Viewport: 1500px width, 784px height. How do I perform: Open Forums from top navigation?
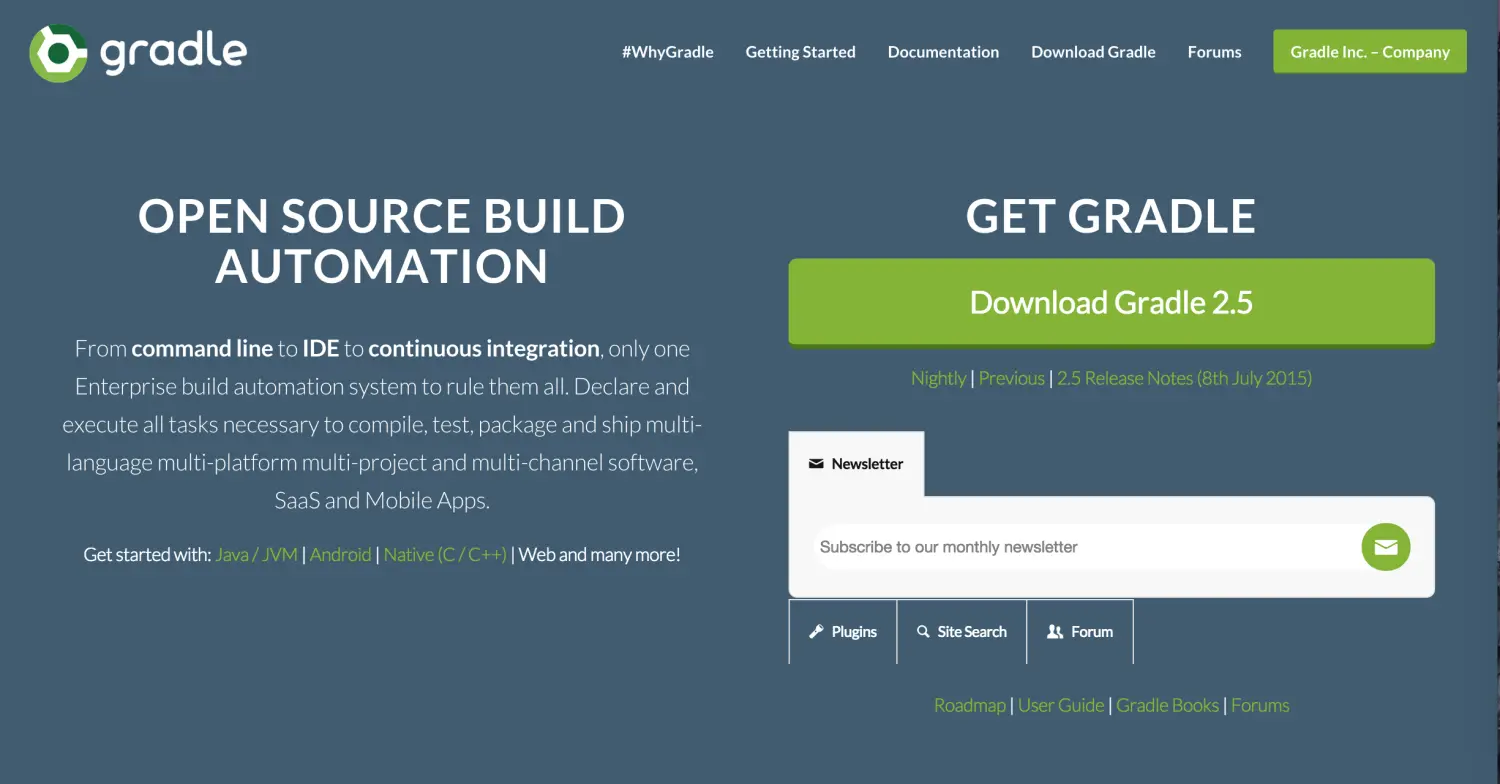(x=1214, y=52)
